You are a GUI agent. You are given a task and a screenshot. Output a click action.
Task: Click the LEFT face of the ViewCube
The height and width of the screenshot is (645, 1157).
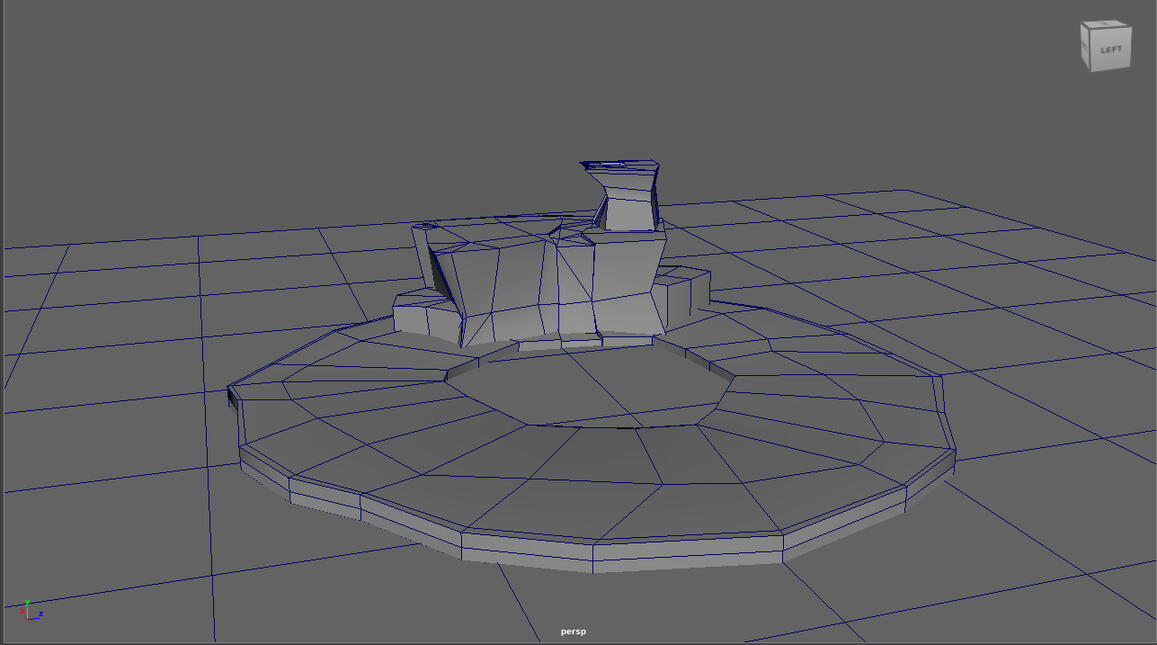[1111, 50]
